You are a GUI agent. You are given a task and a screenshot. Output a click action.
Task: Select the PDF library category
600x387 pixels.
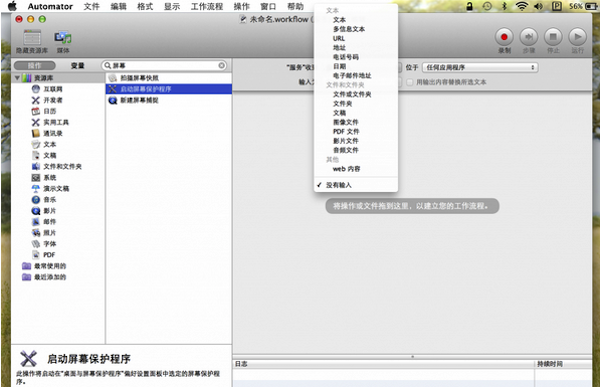[49, 255]
